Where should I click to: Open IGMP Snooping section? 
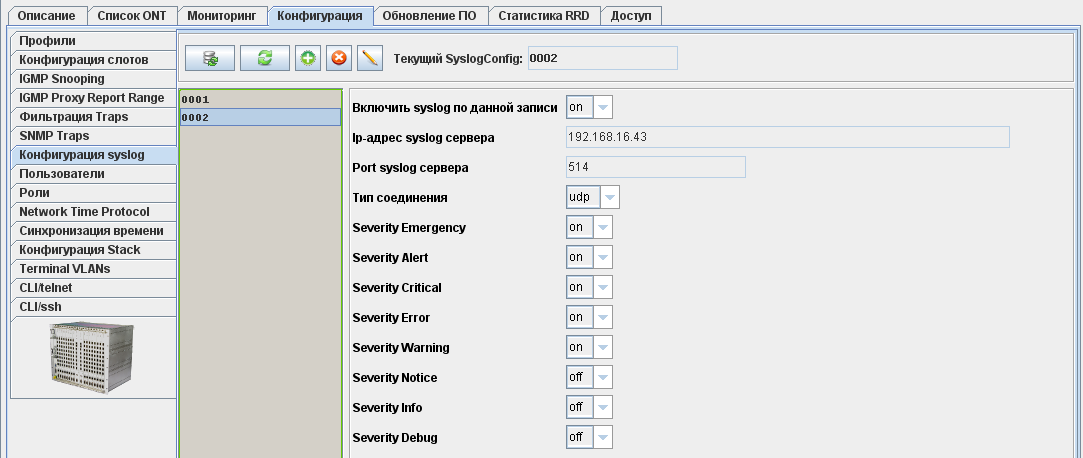pyautogui.click(x=94, y=79)
